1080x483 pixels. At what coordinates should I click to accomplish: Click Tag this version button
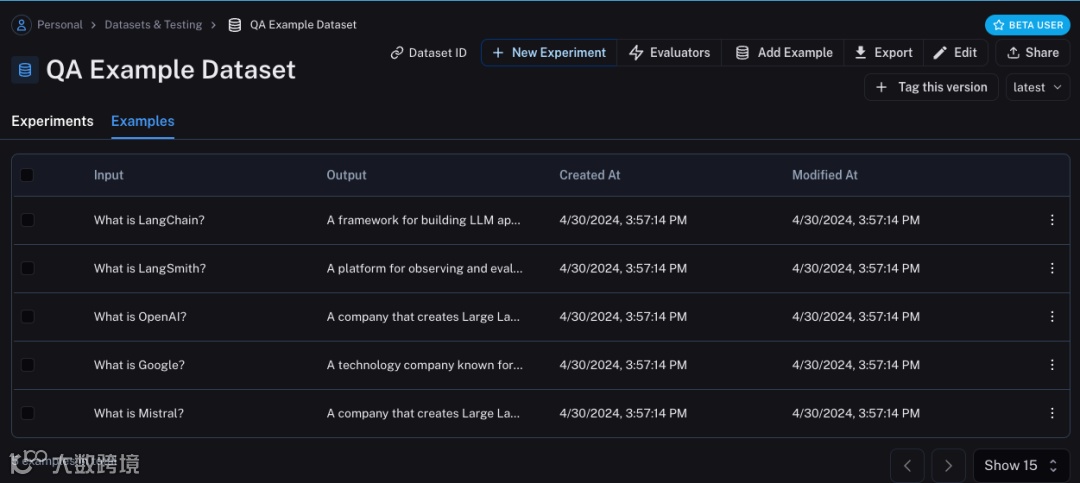click(x=931, y=87)
